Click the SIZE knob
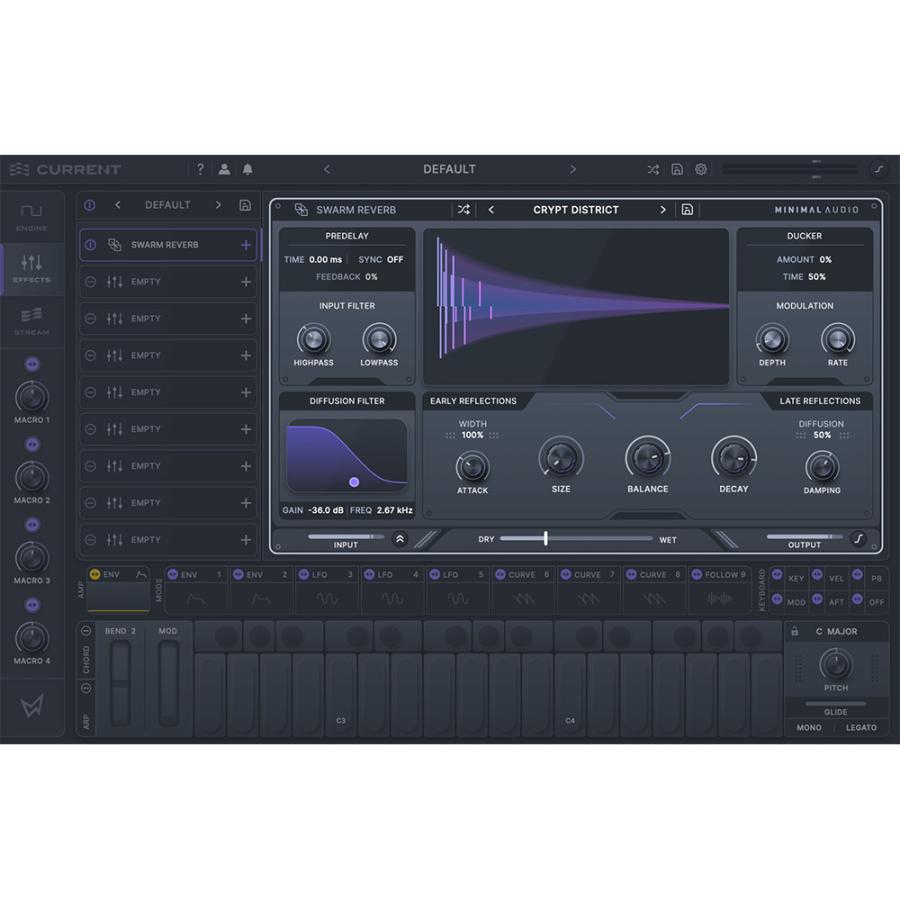This screenshot has width=900, height=900. point(561,458)
